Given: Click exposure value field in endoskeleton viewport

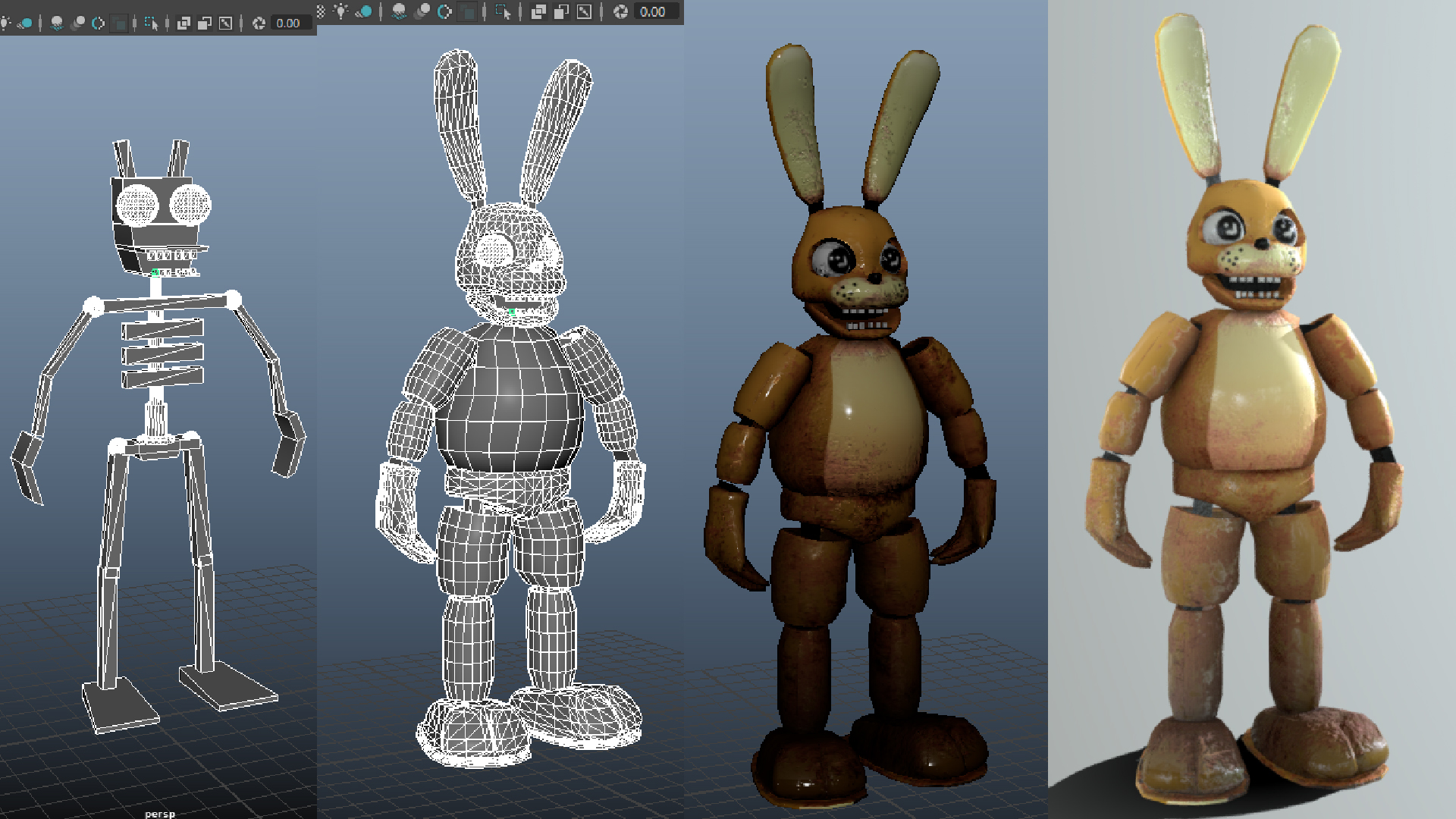Looking at the screenshot, I should point(291,23).
